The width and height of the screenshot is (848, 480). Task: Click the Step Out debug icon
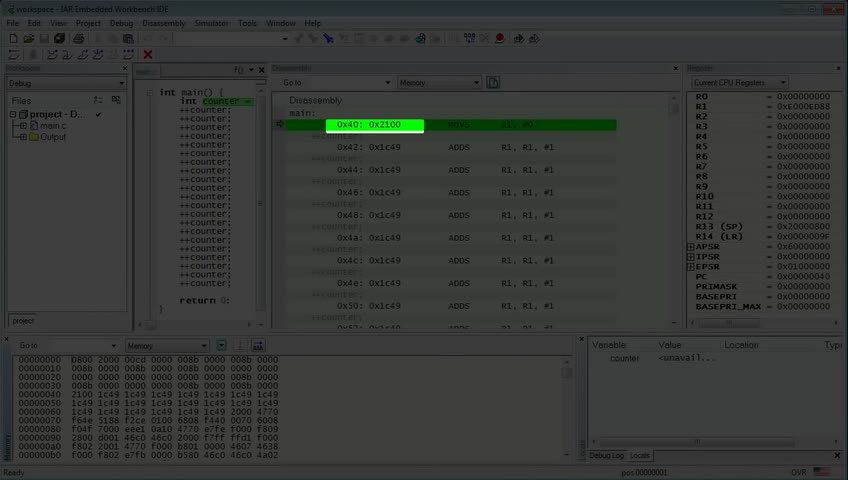point(83,55)
